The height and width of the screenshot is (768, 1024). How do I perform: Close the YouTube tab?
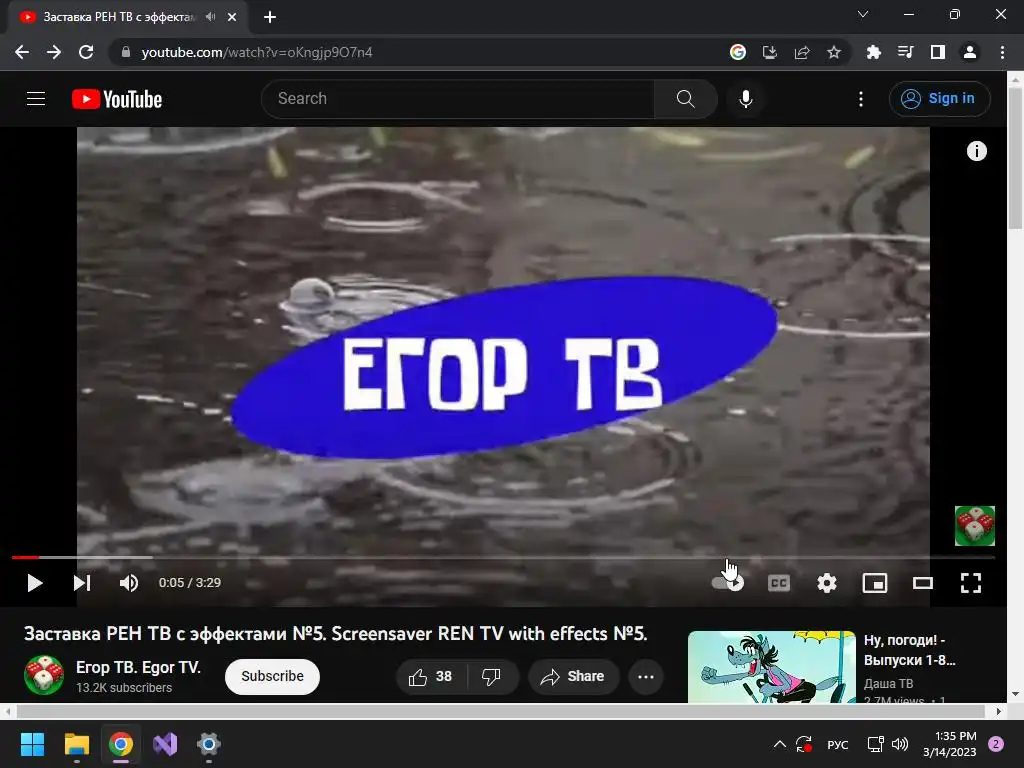pyautogui.click(x=232, y=17)
